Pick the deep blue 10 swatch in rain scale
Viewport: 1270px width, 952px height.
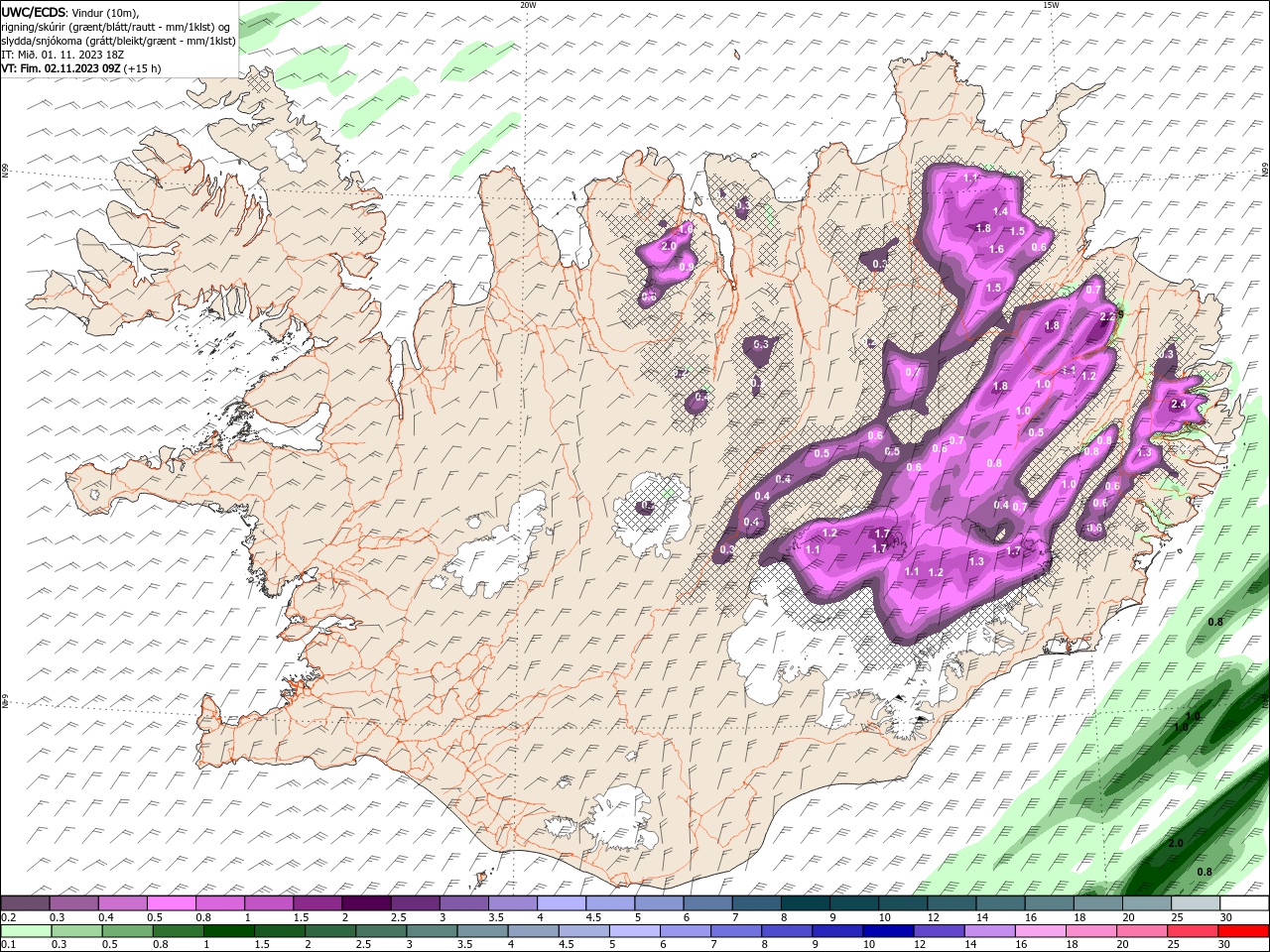click(887, 931)
